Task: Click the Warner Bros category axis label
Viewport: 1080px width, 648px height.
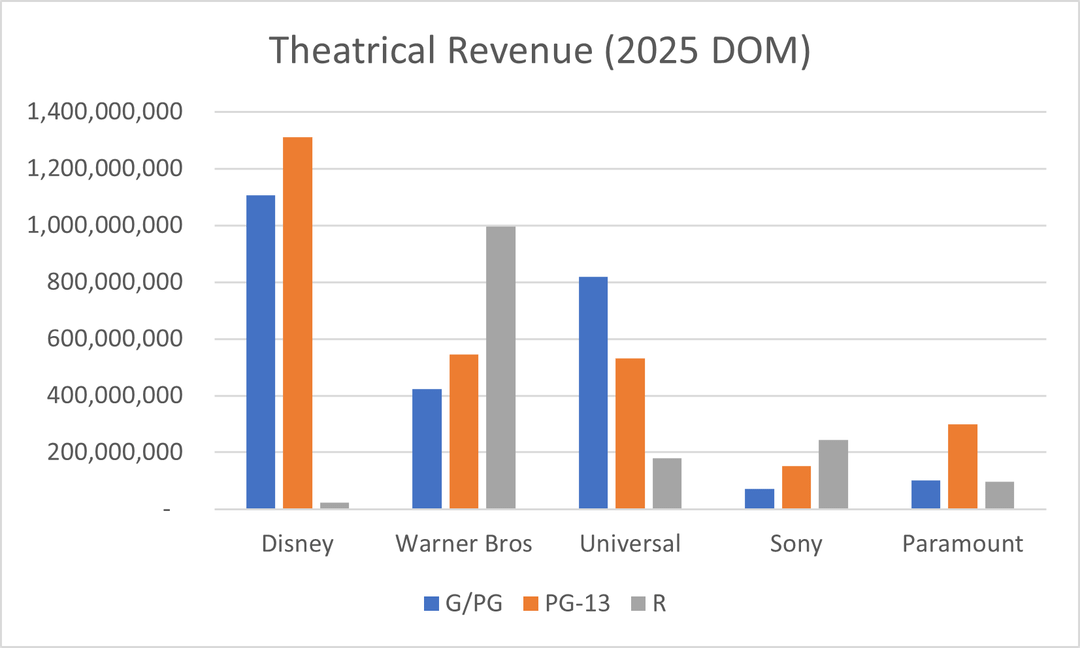Action: coord(464,544)
